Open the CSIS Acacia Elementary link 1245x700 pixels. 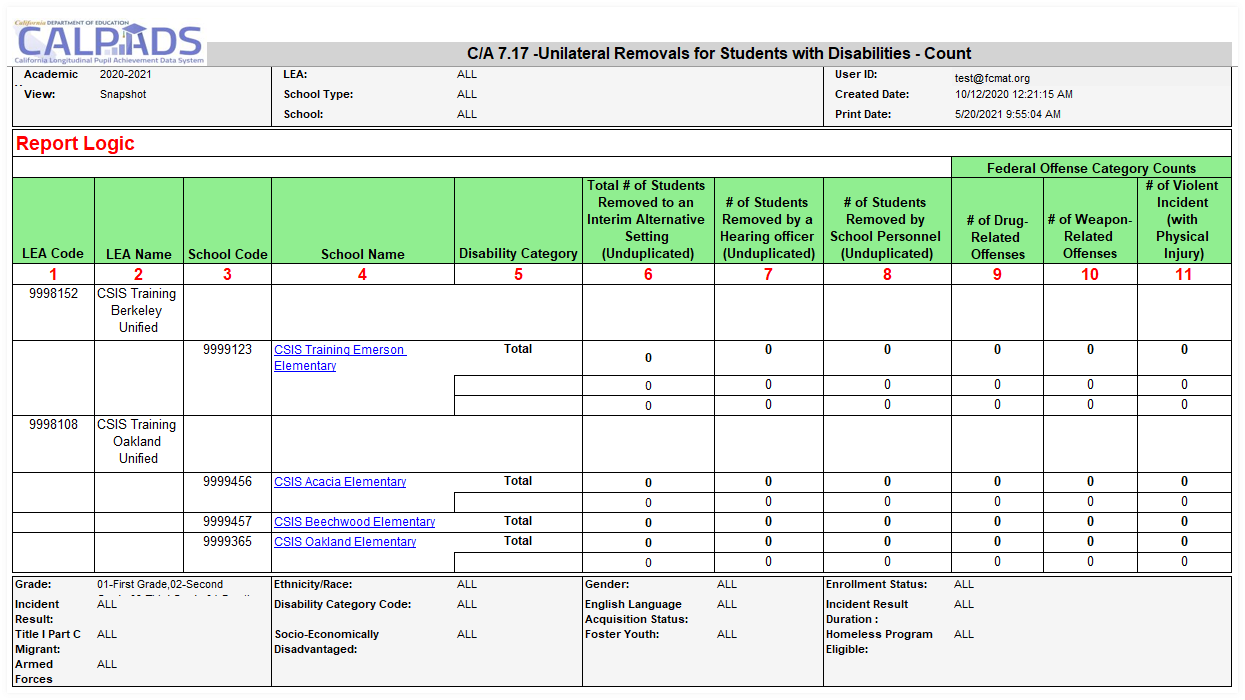[x=339, y=481]
